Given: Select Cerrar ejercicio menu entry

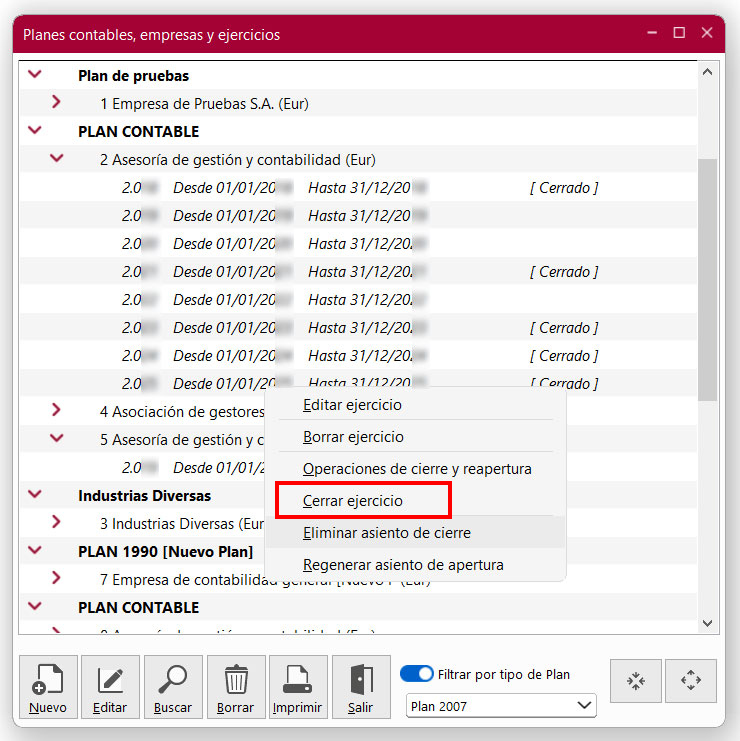Looking at the screenshot, I should pos(416,500).
